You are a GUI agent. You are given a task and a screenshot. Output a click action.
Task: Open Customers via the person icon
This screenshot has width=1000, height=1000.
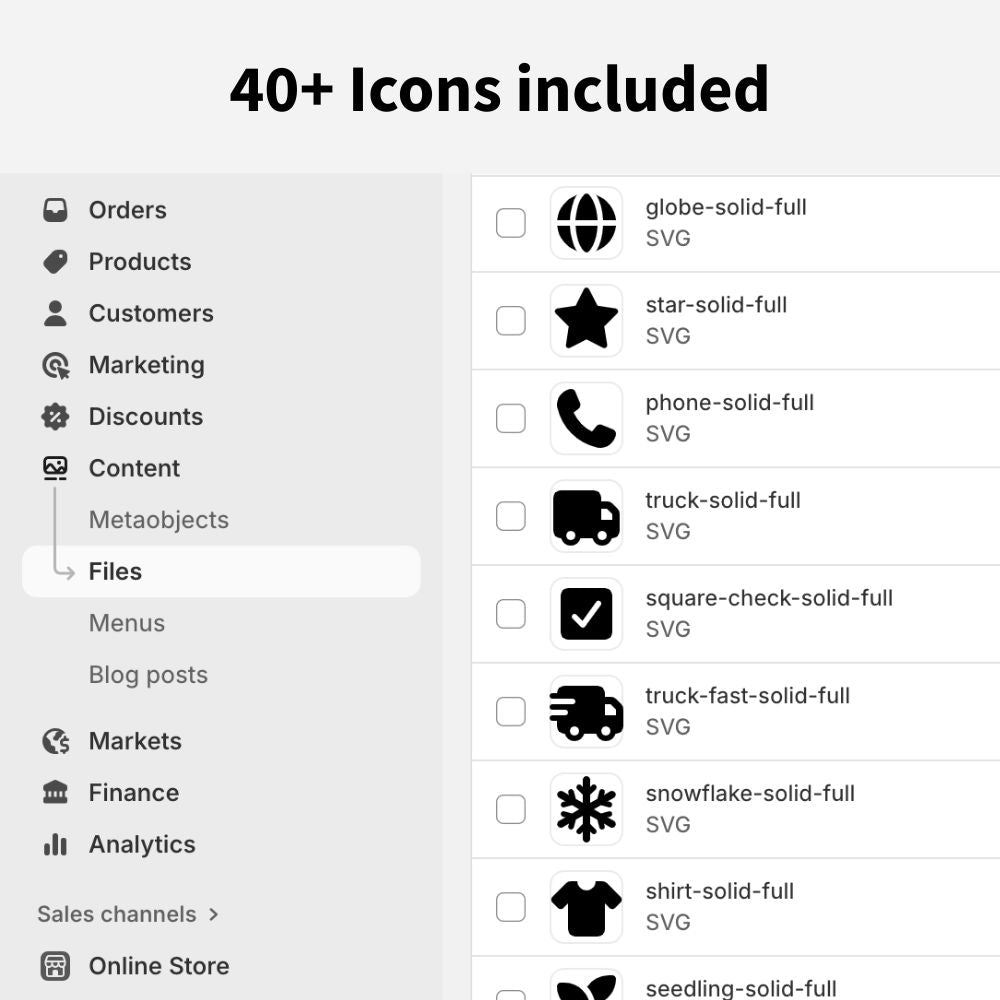[x=55, y=313]
